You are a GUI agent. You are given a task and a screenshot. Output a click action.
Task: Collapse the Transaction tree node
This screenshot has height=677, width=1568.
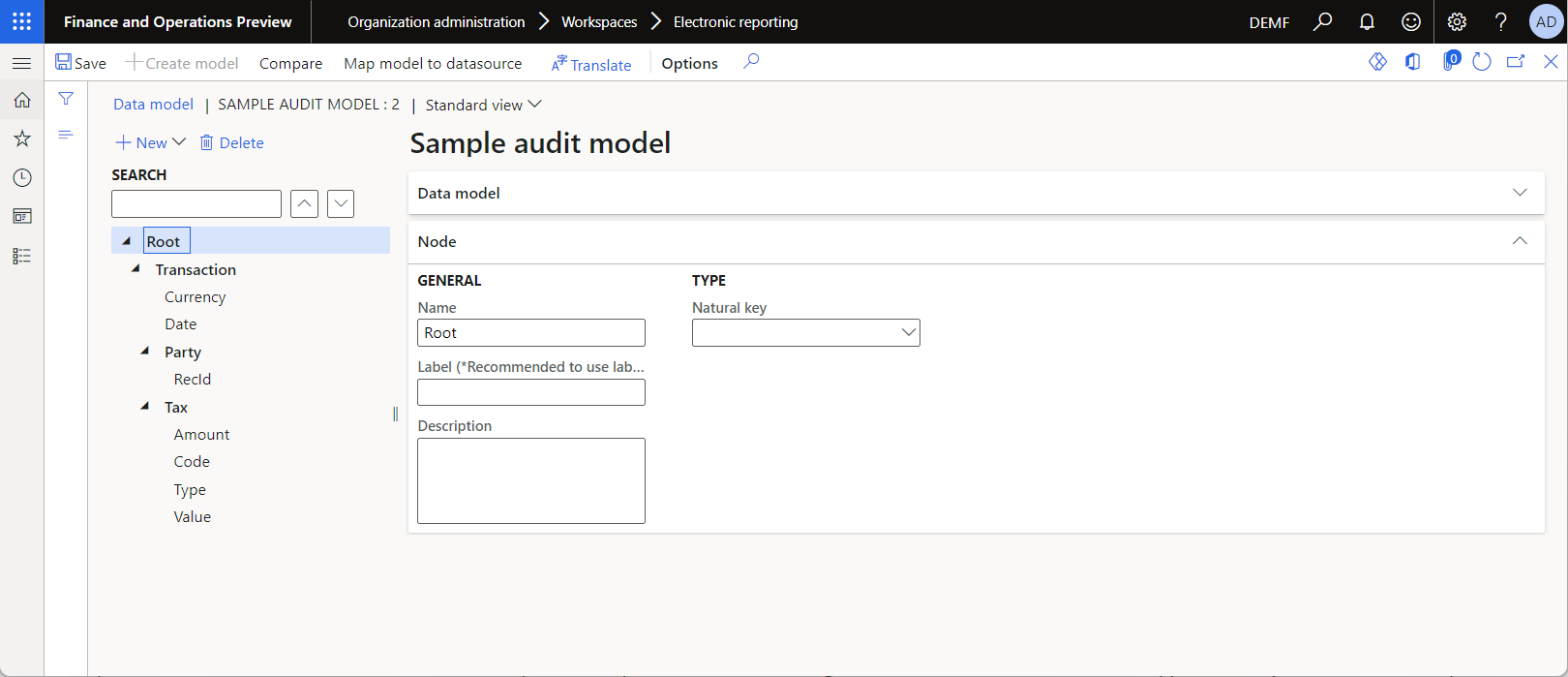point(136,269)
